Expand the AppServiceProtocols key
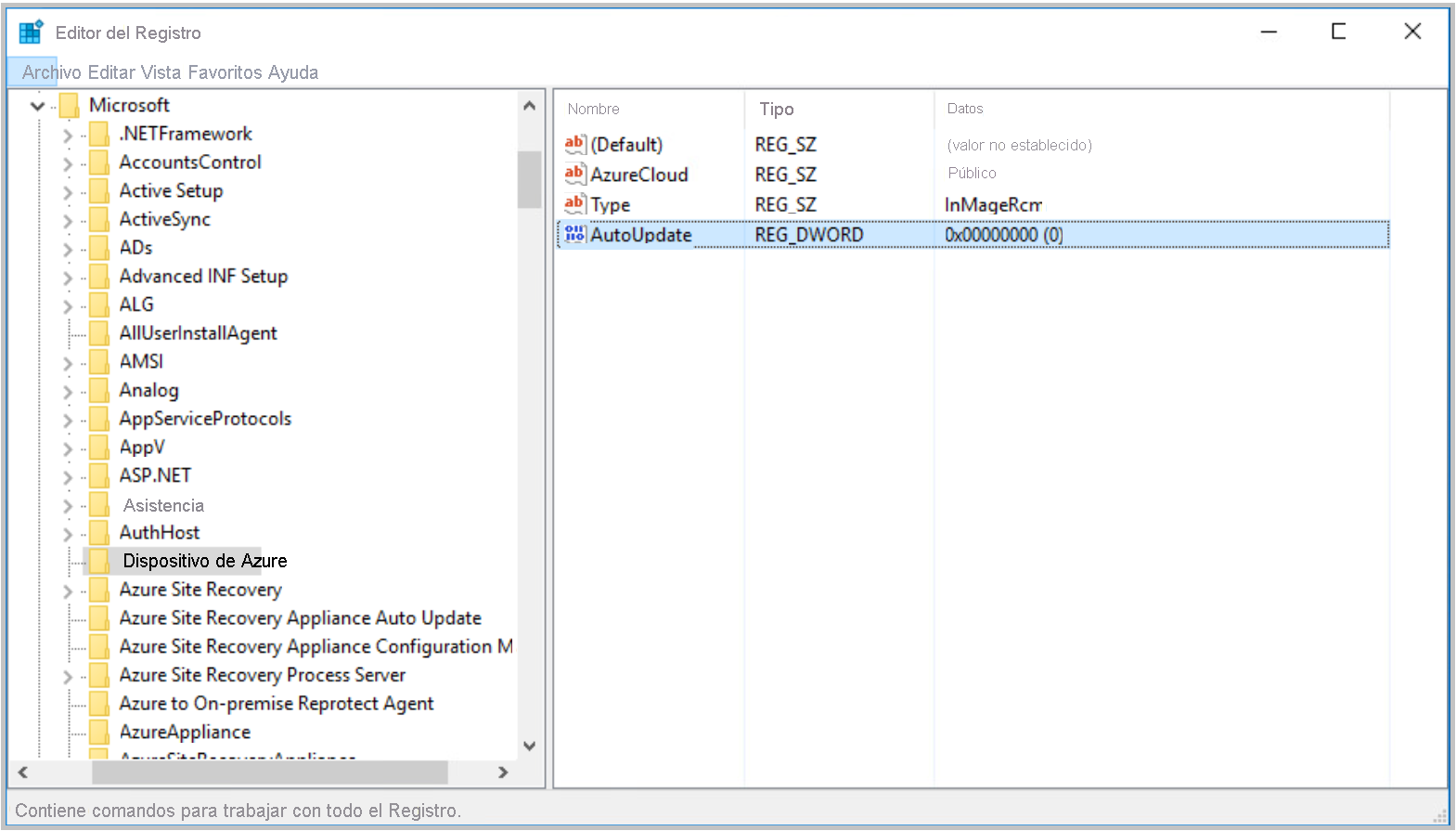 click(x=67, y=421)
